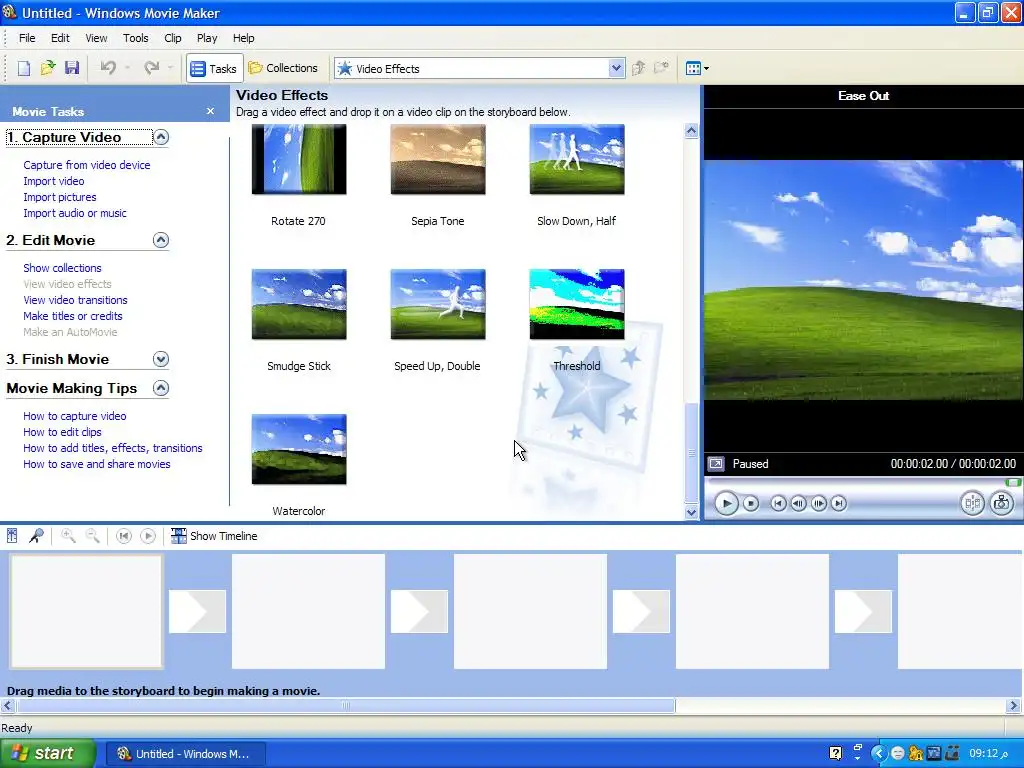Click Import audio or music link

point(74,213)
